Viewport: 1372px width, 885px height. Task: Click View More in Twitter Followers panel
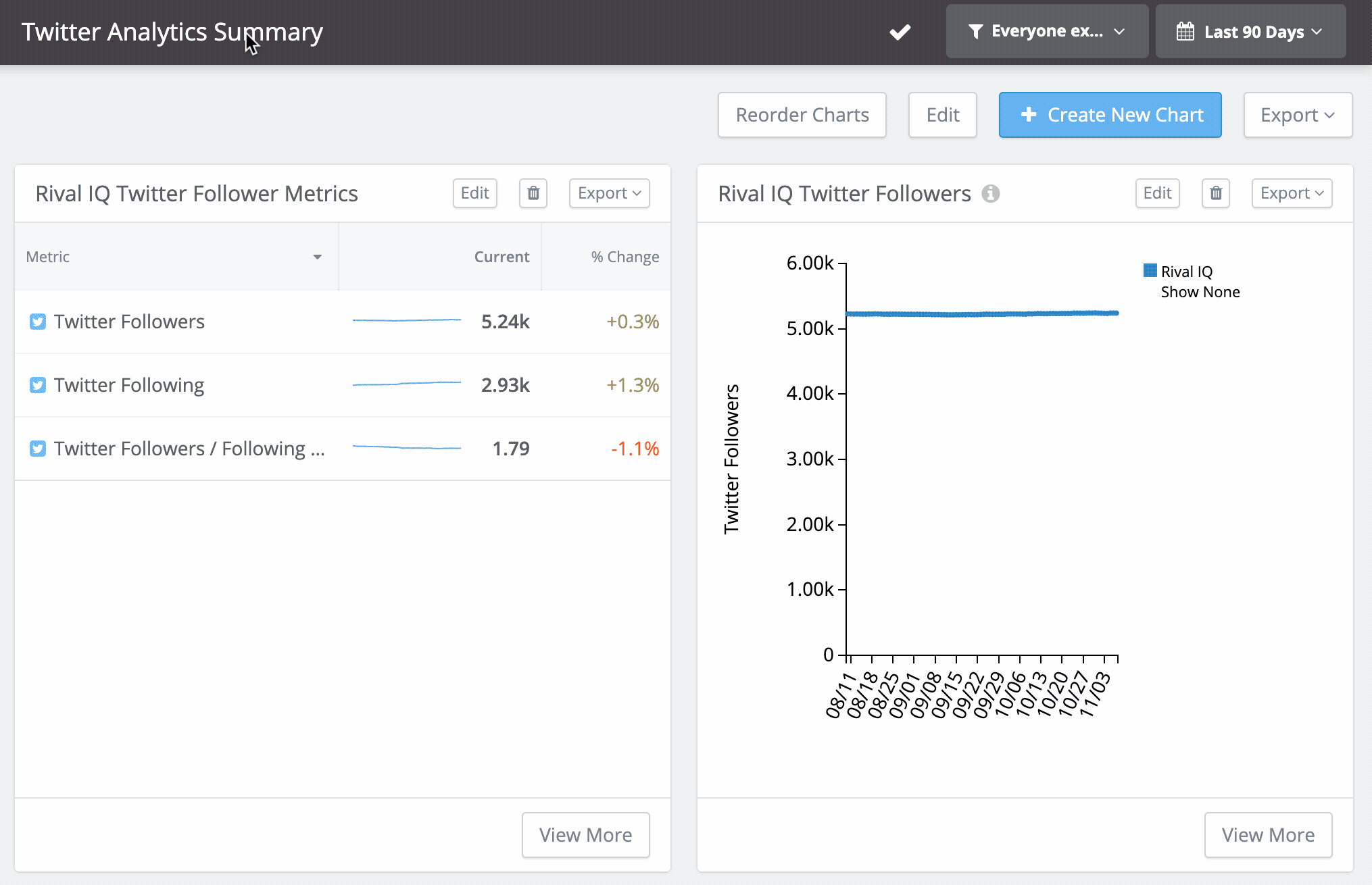tap(1269, 835)
